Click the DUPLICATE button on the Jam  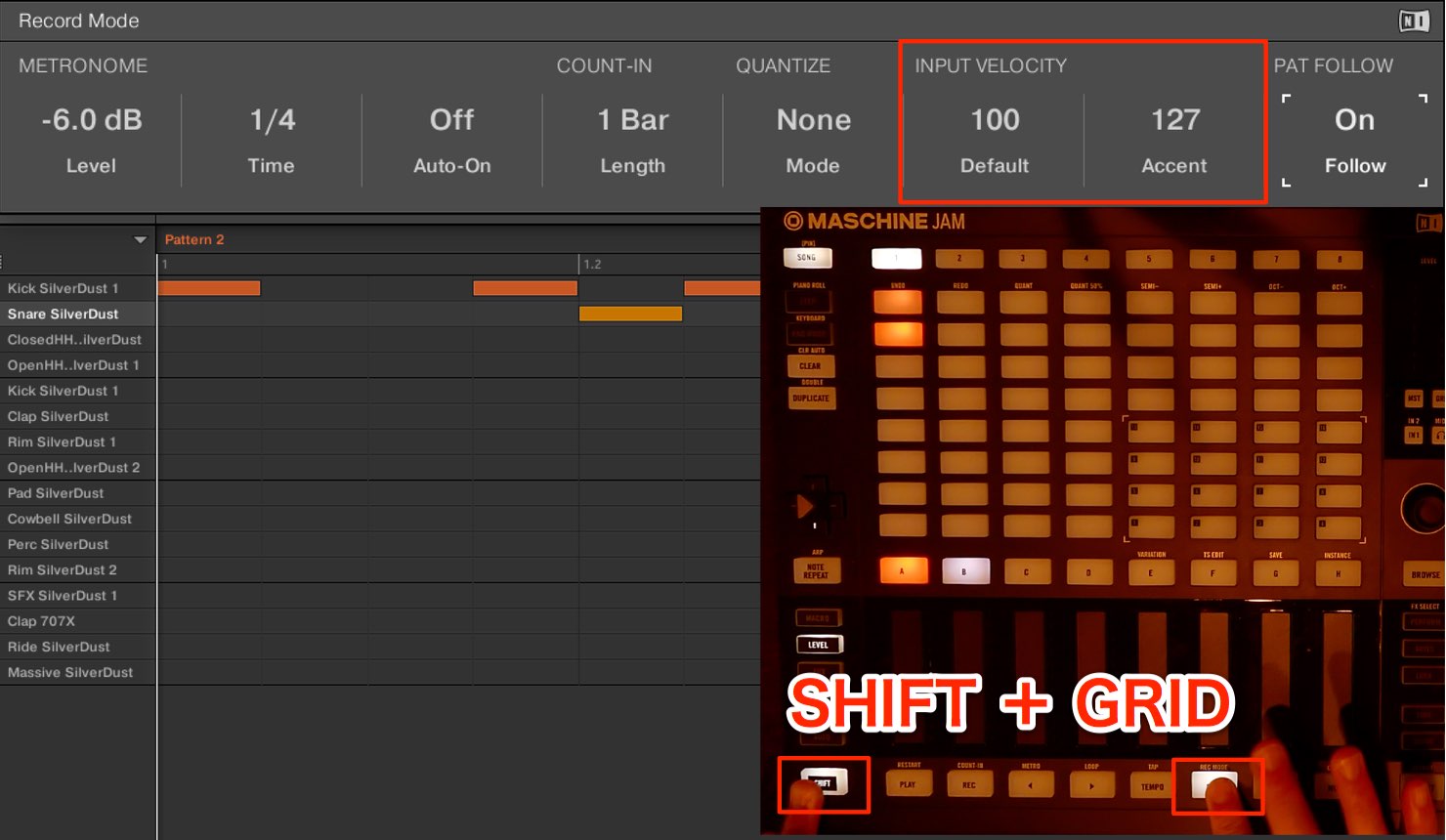pos(811,399)
